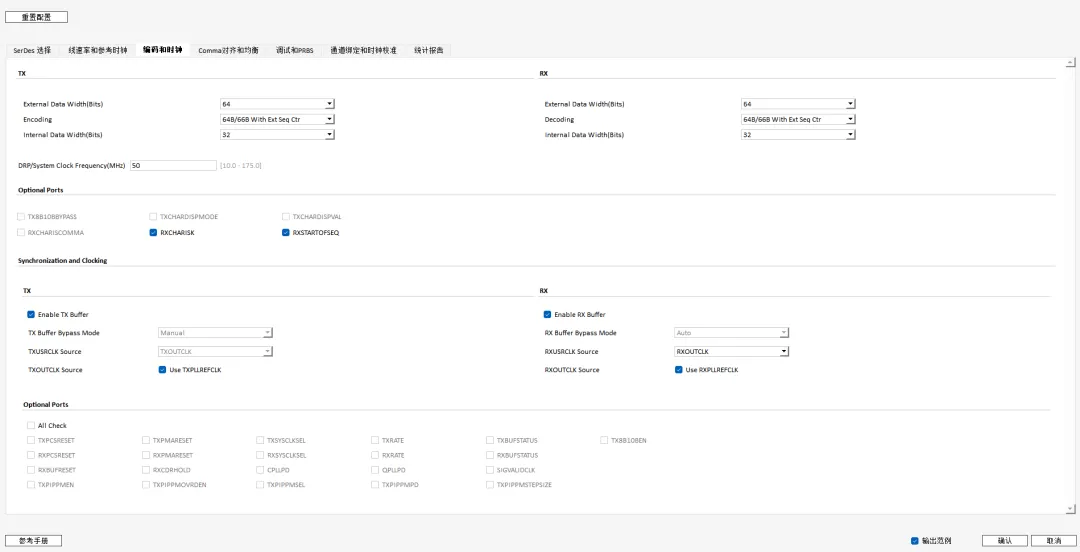Open RXUSRCLK Source dropdown

pyautogui.click(x=731, y=351)
